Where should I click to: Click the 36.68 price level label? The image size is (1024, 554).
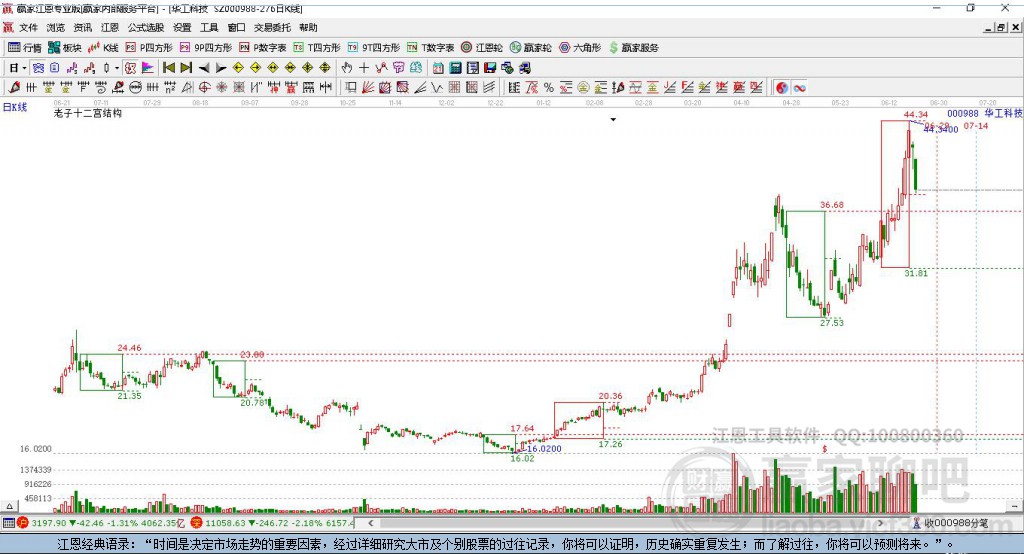click(832, 205)
